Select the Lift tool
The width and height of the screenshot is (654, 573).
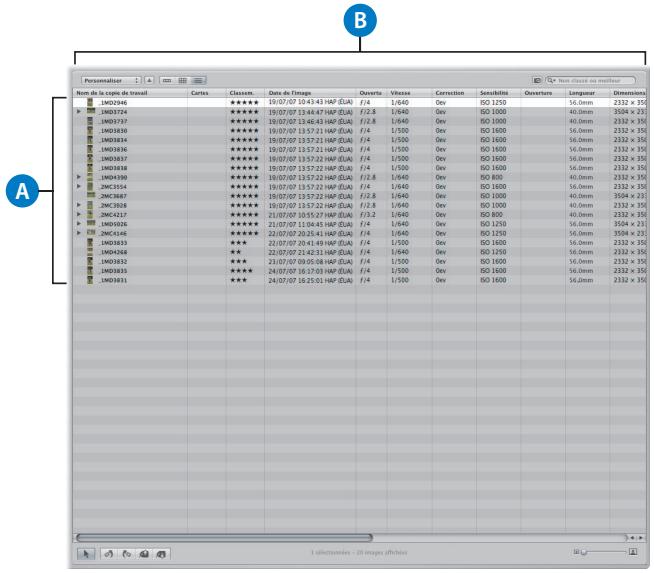pos(144,554)
